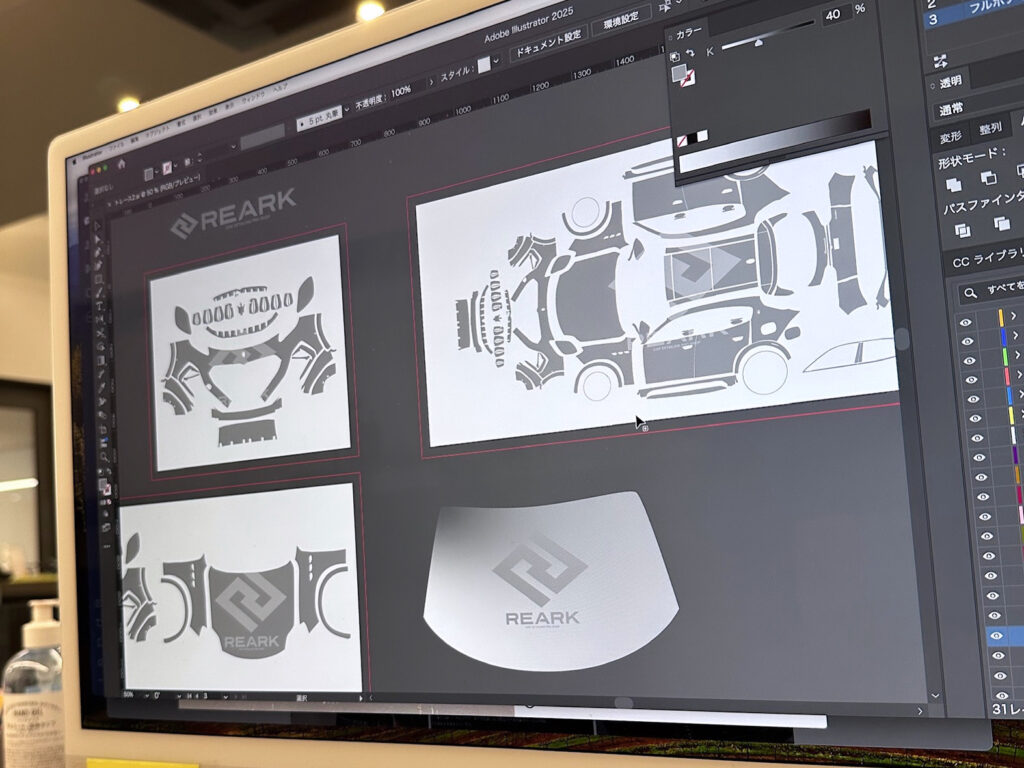Click the Home icon in the top bar

[121, 162]
